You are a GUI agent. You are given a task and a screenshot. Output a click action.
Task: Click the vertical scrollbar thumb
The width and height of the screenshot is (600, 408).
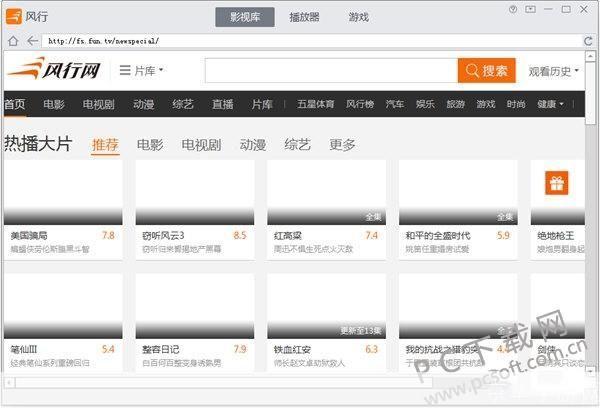point(590,93)
